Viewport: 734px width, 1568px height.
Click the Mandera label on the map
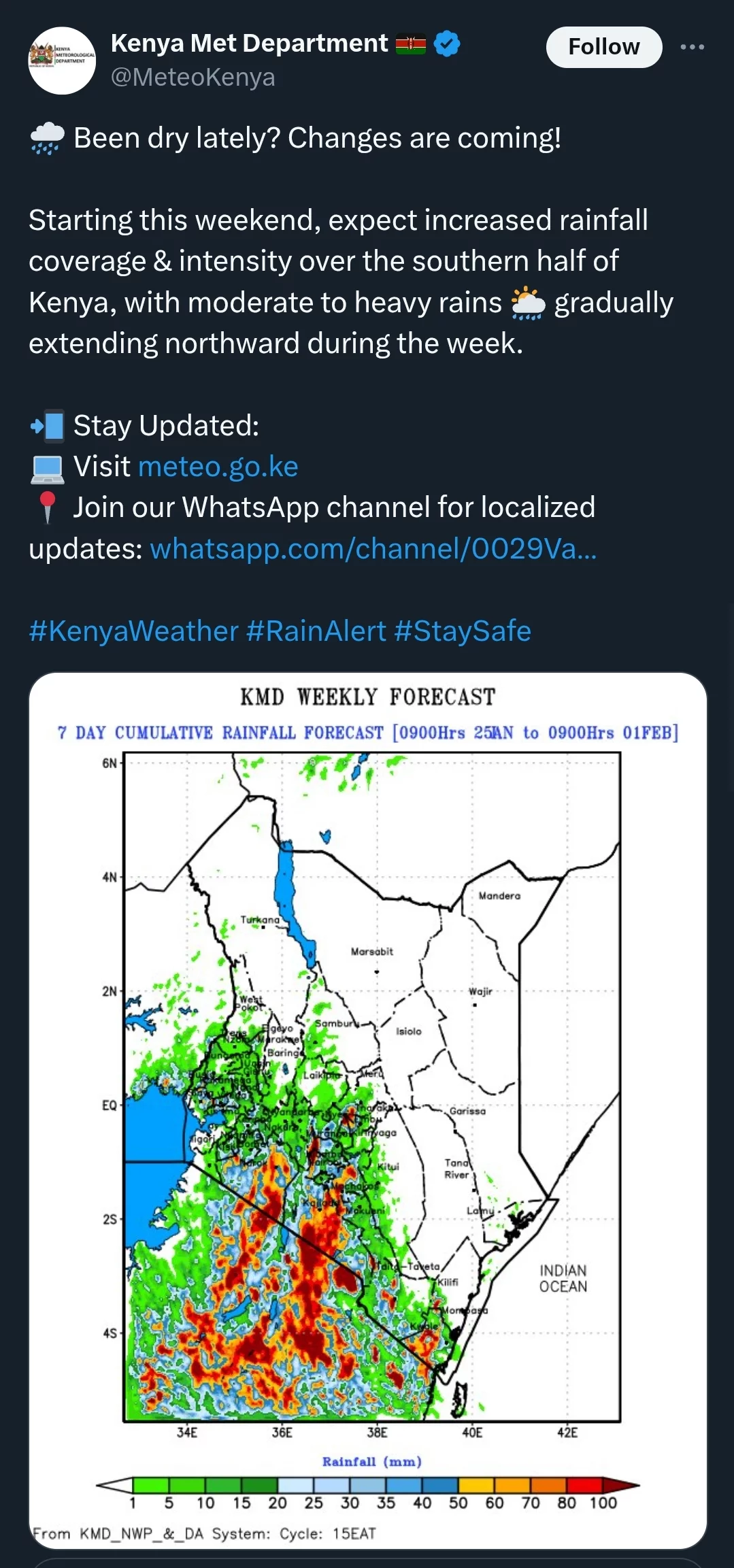click(x=499, y=896)
